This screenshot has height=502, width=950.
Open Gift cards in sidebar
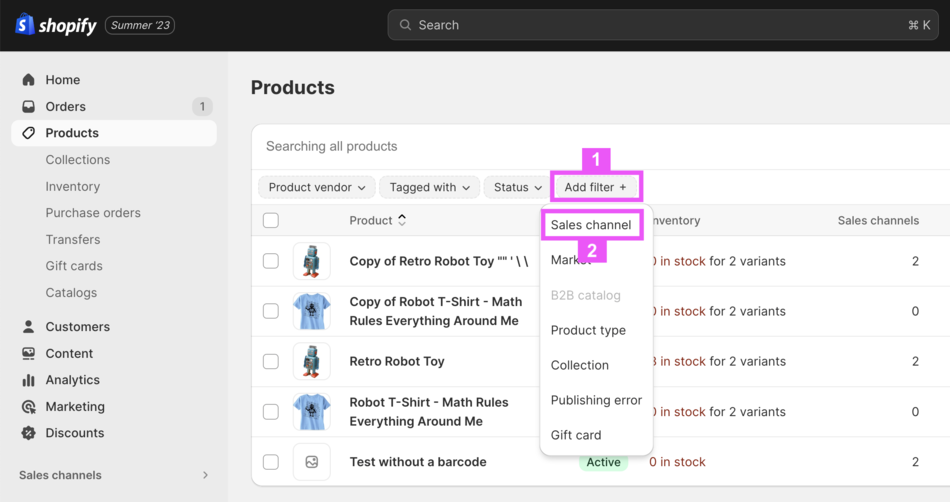74,266
